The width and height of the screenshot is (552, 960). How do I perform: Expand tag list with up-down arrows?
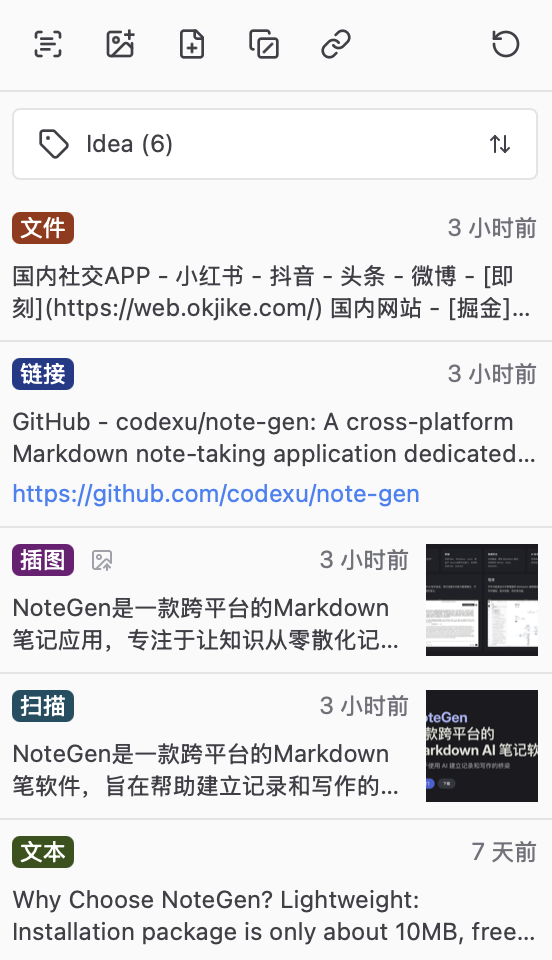[x=500, y=144]
